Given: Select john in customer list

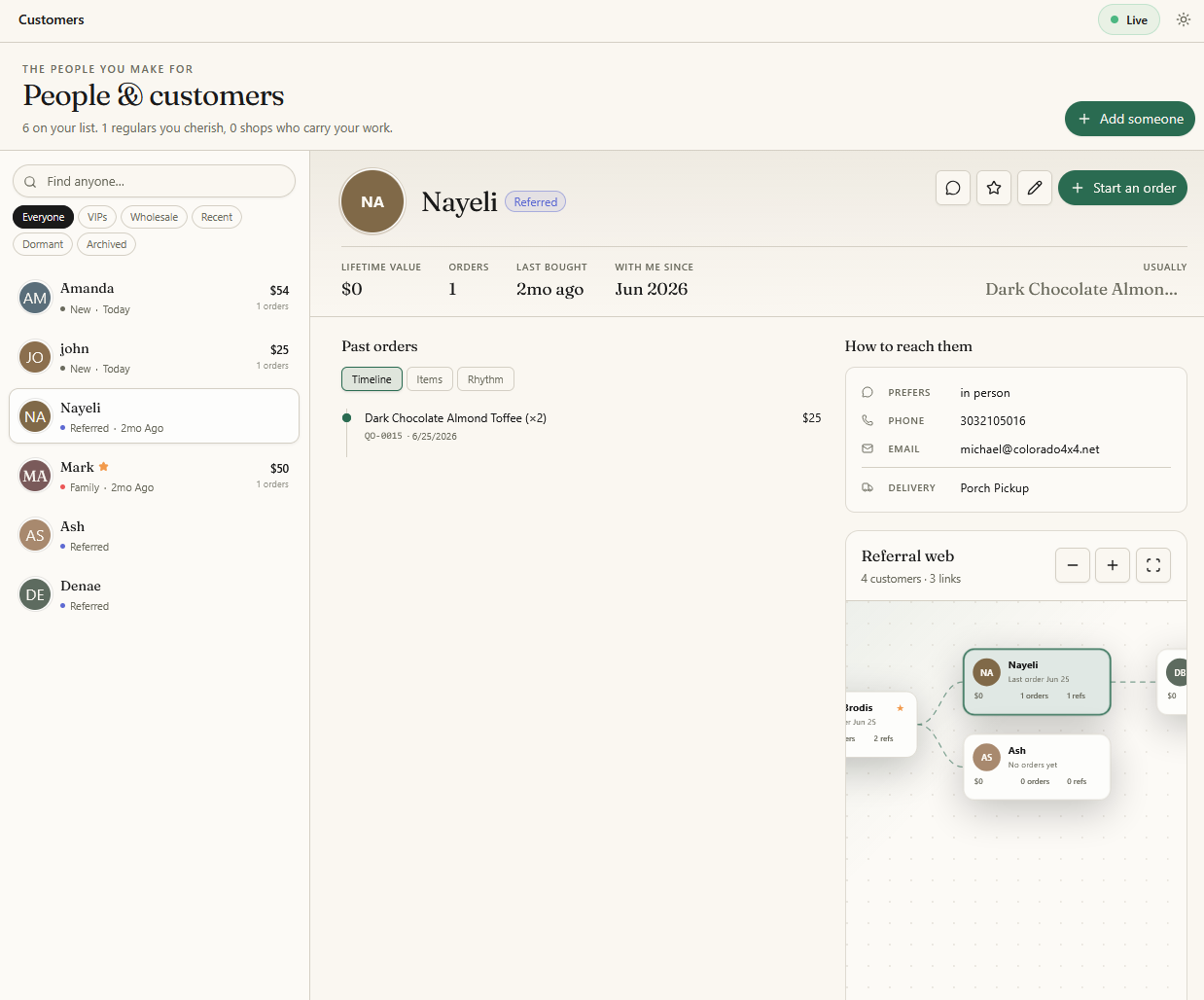Looking at the screenshot, I should 154,357.
